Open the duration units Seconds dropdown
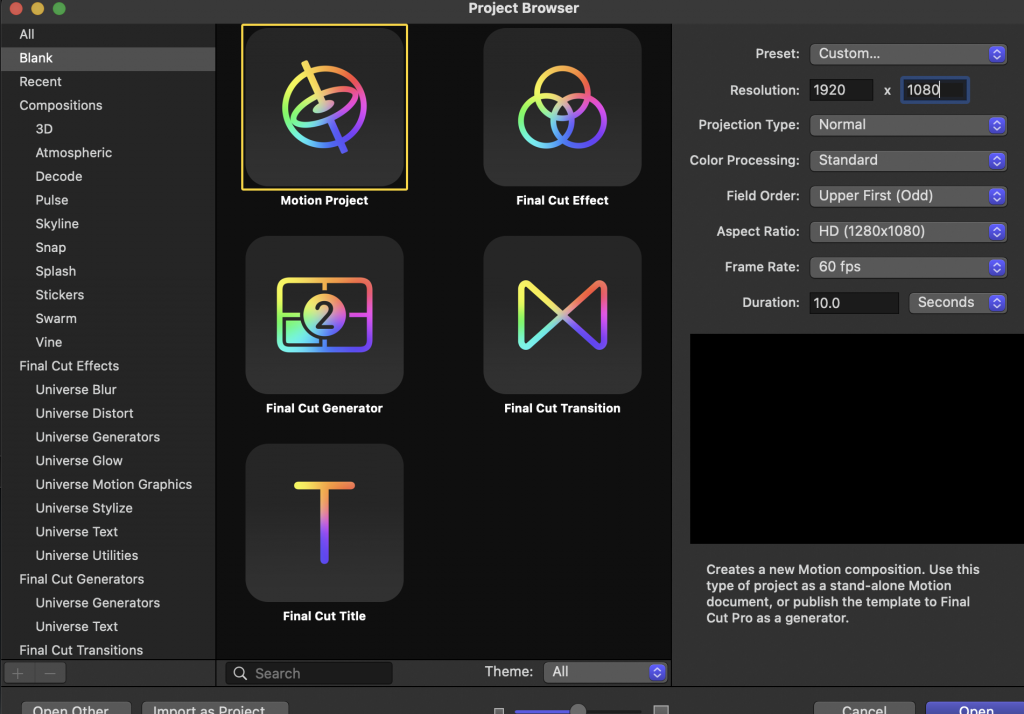1024x714 pixels. 957,302
